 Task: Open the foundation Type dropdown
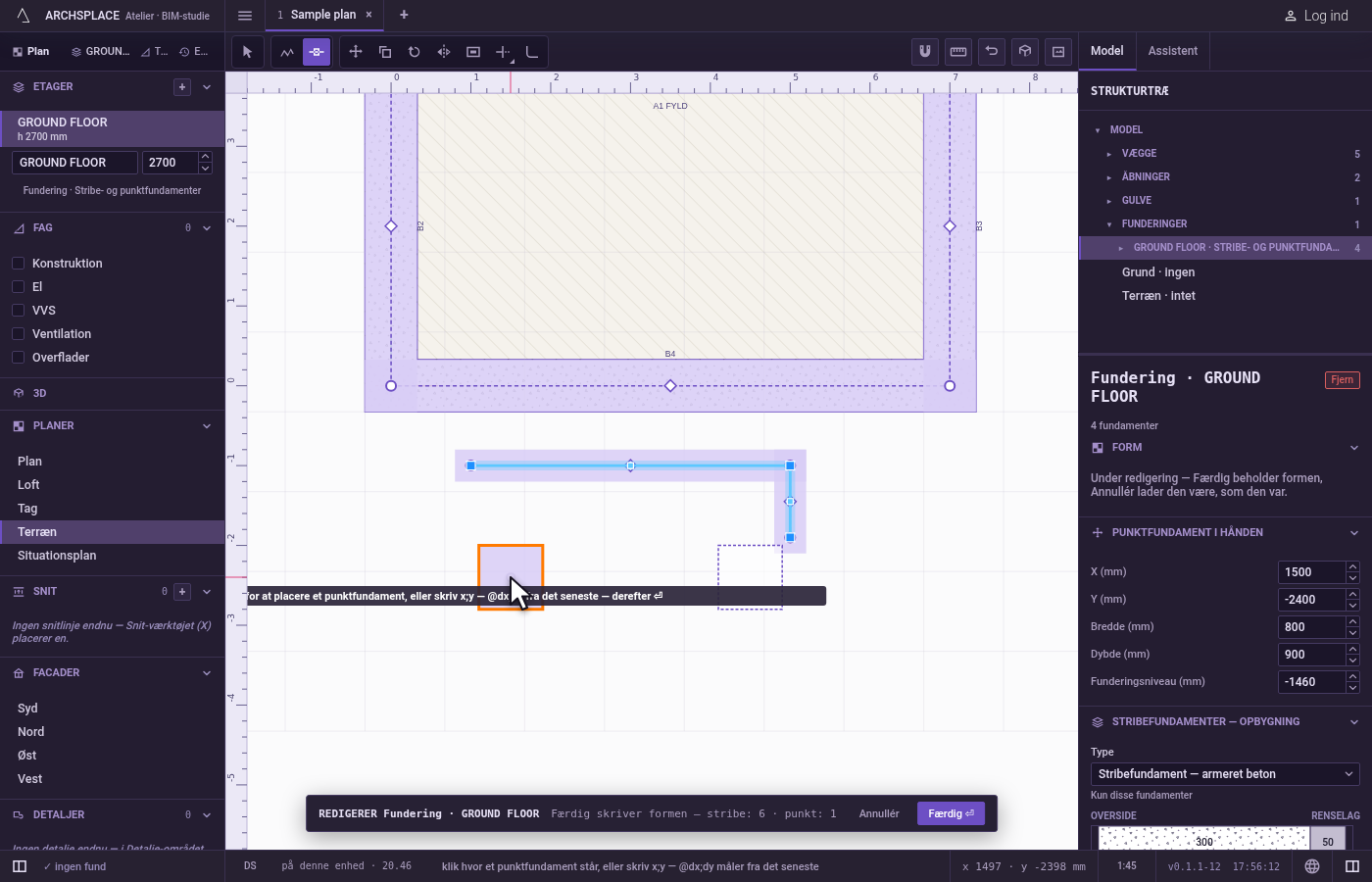click(1225, 774)
